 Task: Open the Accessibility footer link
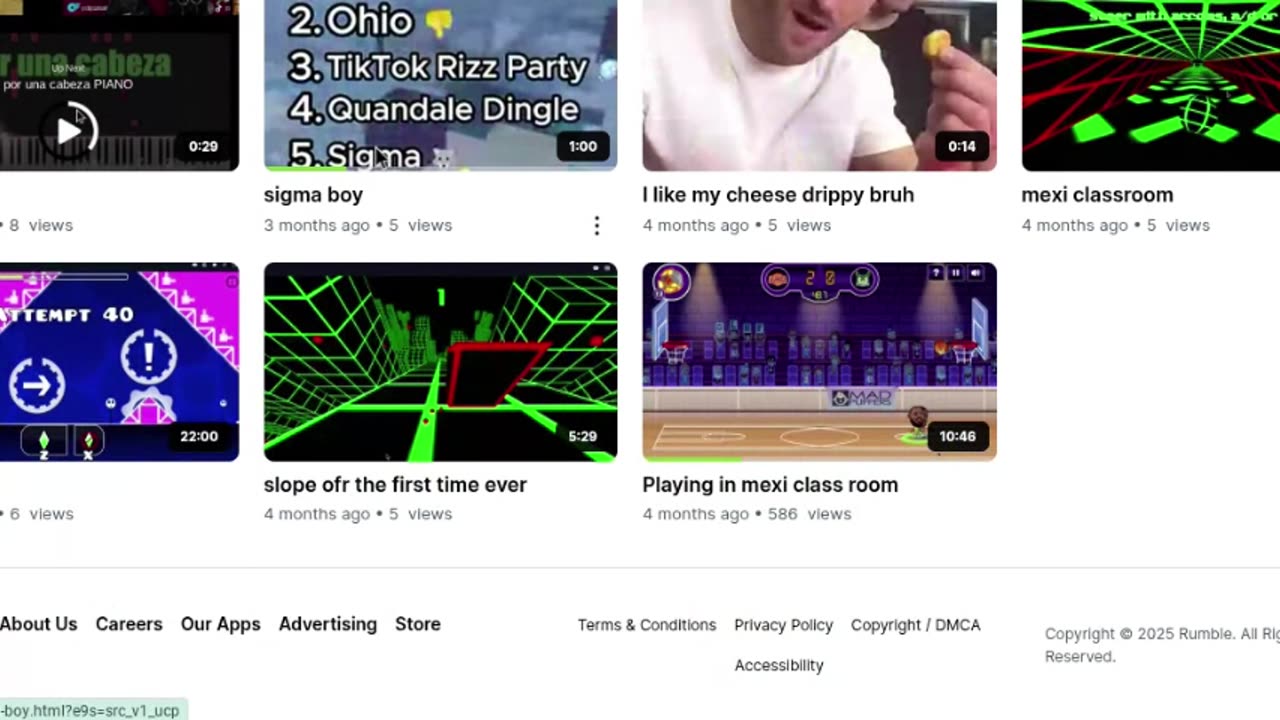tap(779, 665)
